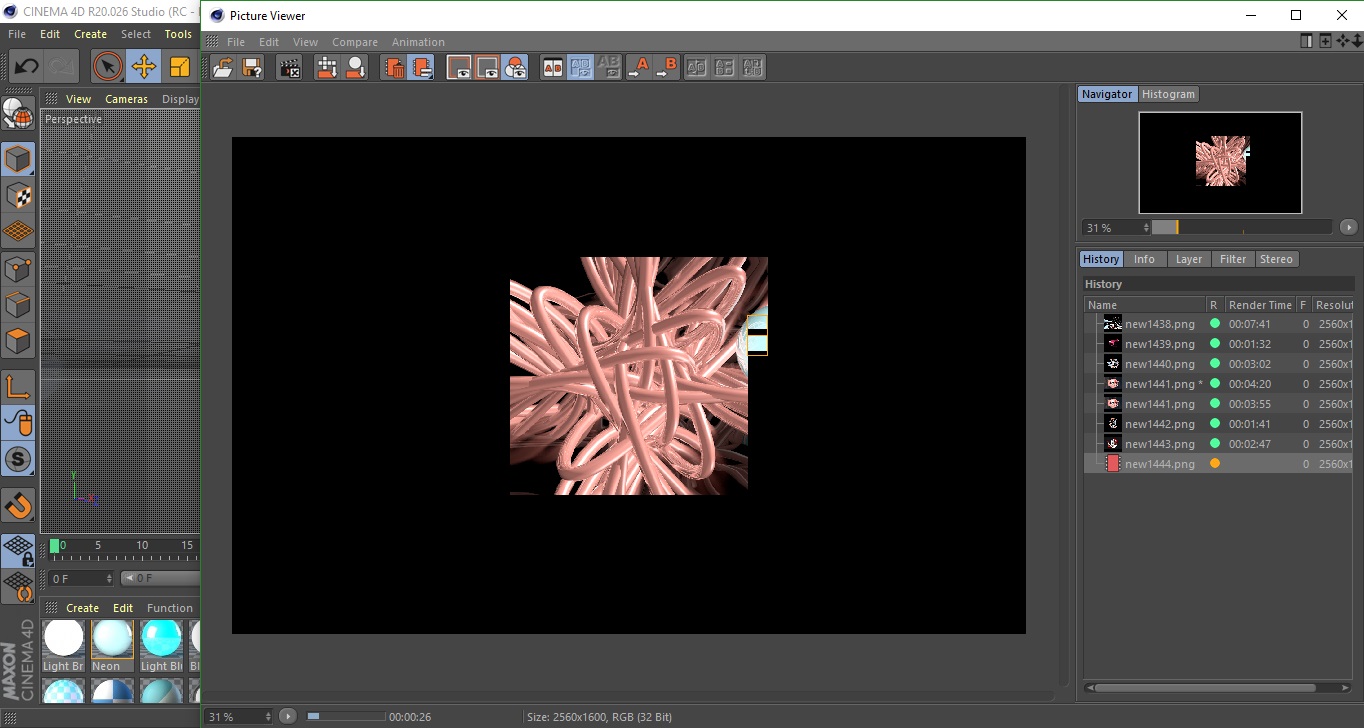The width and height of the screenshot is (1364, 728).
Task: Adjust the Navigator 31 % zoom stepper
Action: click(1146, 228)
